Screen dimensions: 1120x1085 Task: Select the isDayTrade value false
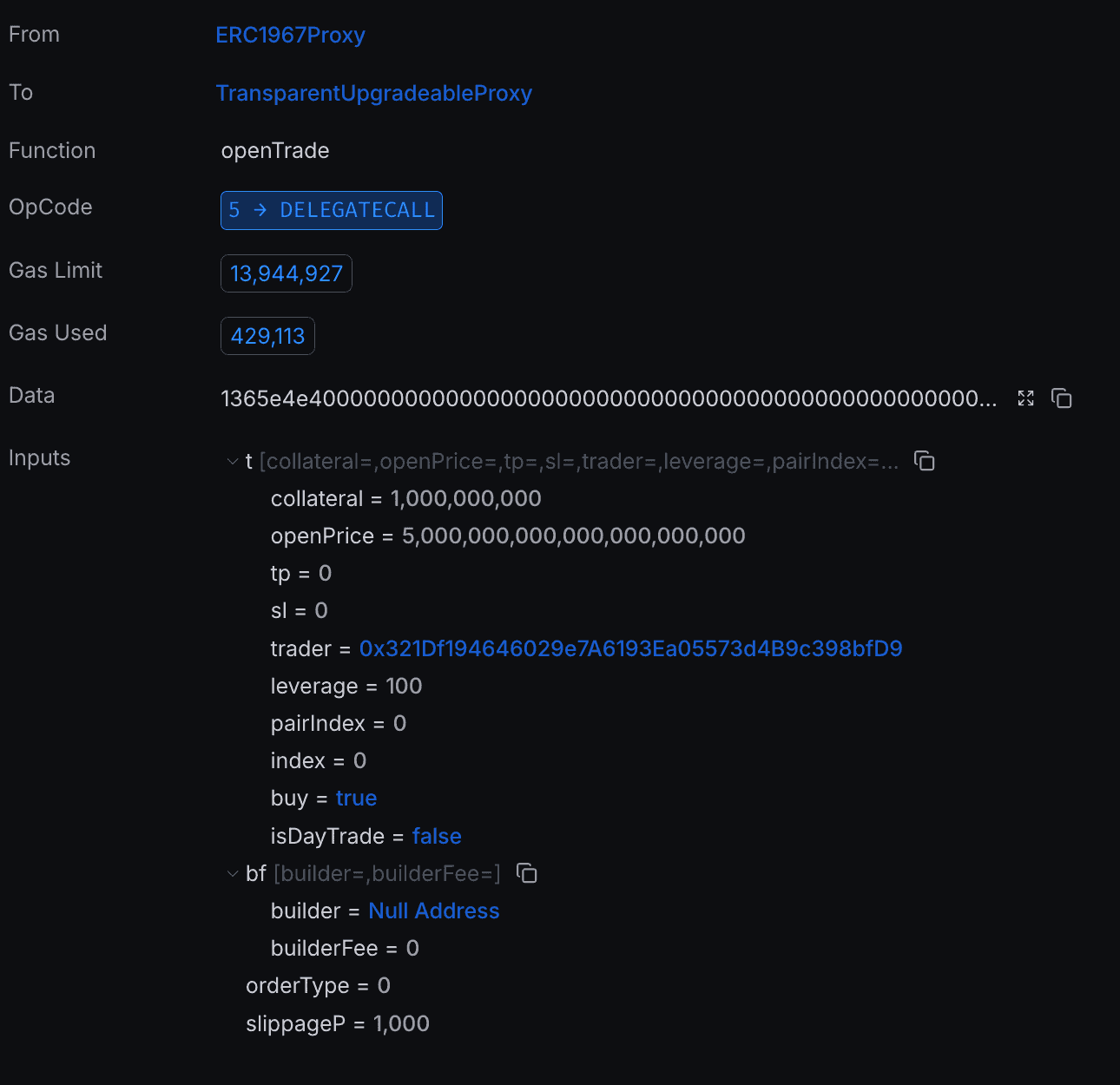pos(437,836)
